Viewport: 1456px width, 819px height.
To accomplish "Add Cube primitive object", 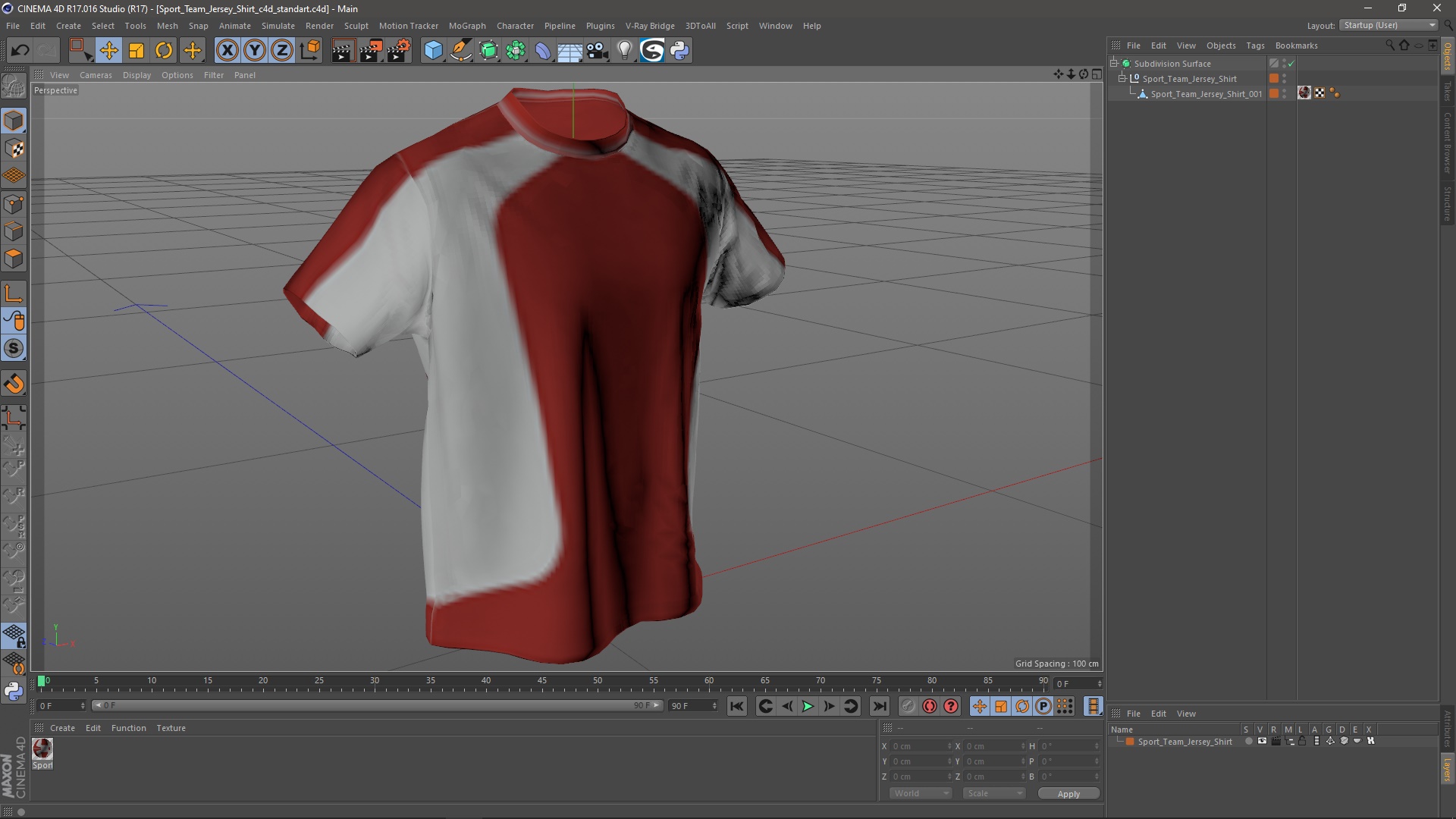I will pyautogui.click(x=433, y=51).
